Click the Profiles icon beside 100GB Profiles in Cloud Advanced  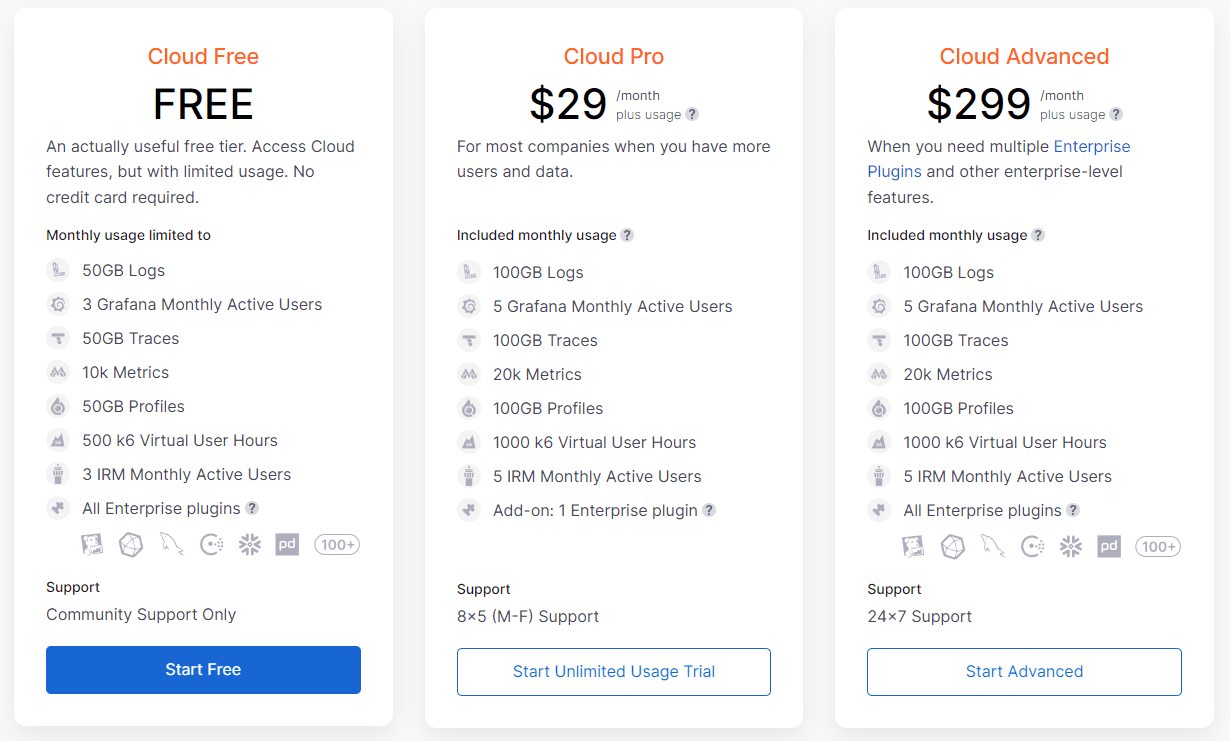click(x=879, y=408)
